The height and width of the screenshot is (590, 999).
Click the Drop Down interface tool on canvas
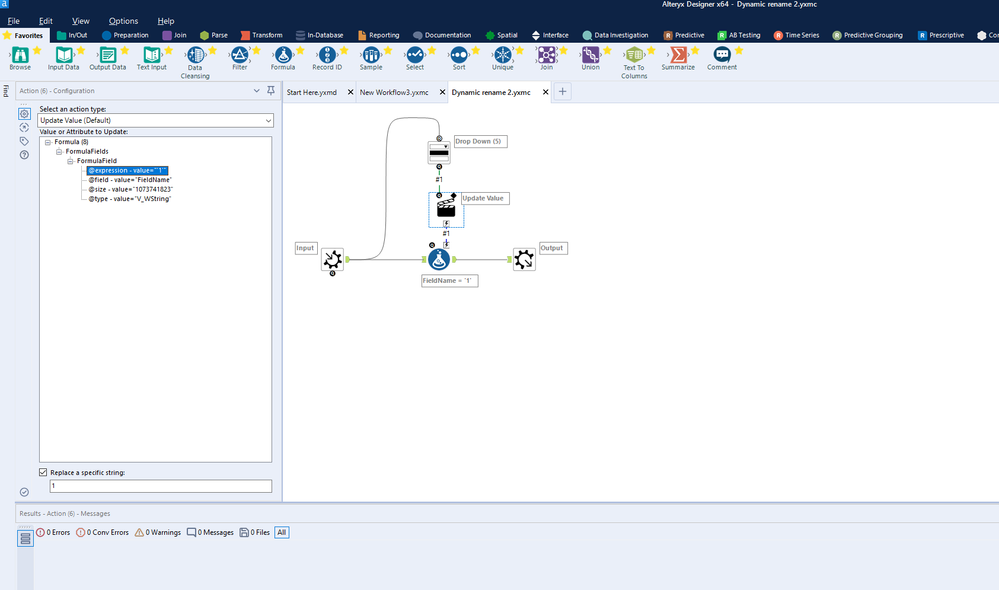[439, 153]
